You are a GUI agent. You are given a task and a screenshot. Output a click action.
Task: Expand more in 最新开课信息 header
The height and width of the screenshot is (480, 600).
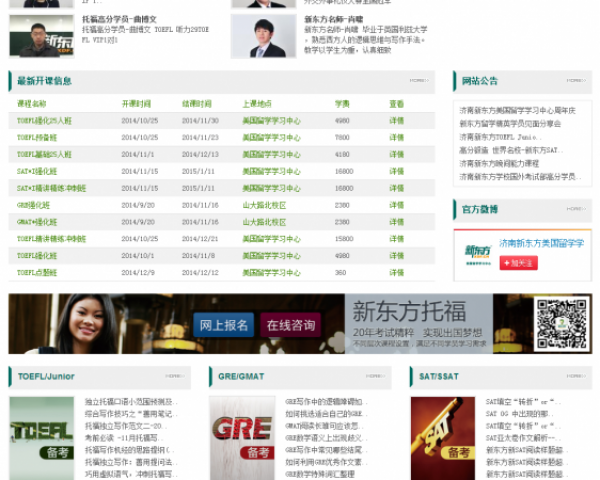click(418, 80)
